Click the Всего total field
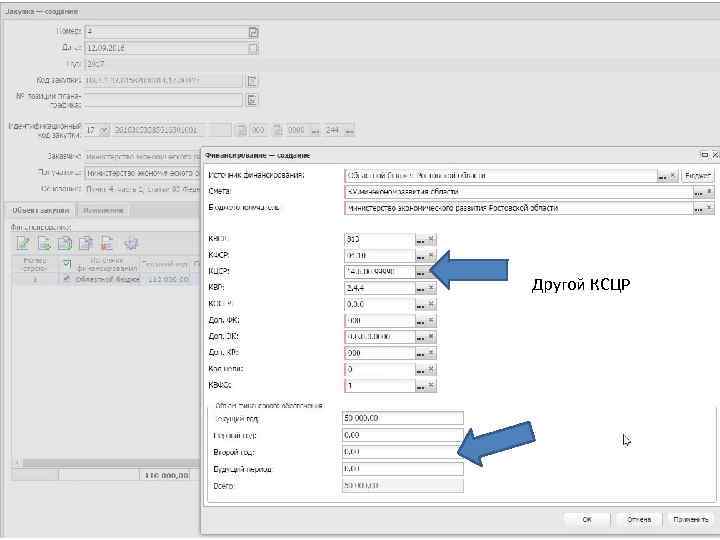The height and width of the screenshot is (540, 720). tap(403, 485)
